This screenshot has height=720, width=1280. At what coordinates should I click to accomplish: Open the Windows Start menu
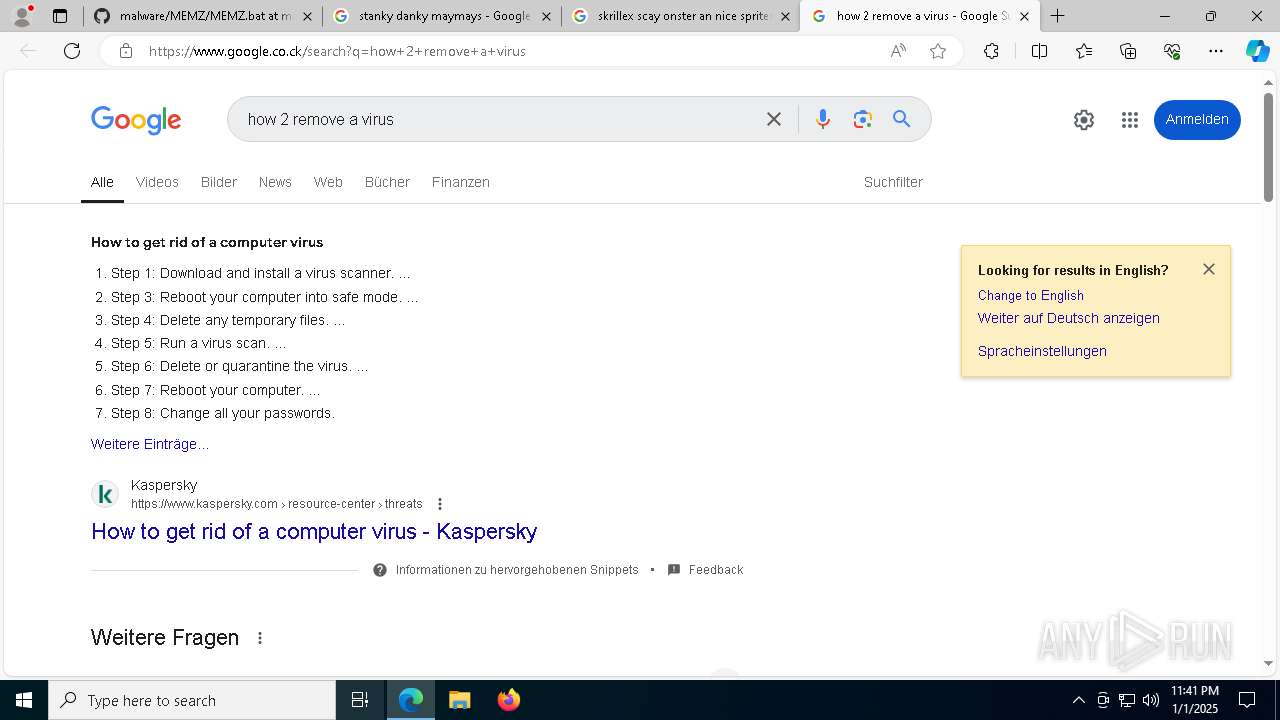(24, 700)
